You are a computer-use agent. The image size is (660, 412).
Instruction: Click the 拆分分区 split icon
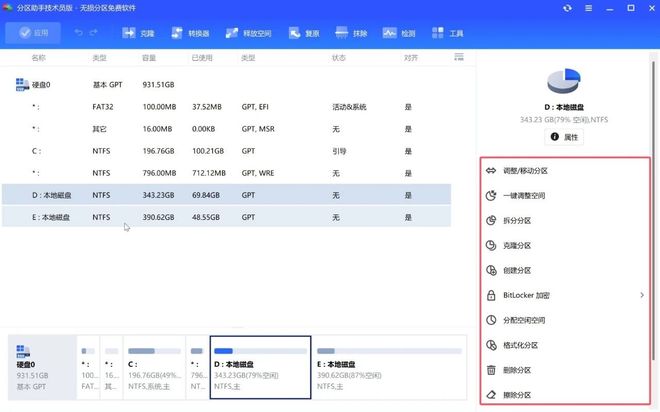(x=491, y=221)
